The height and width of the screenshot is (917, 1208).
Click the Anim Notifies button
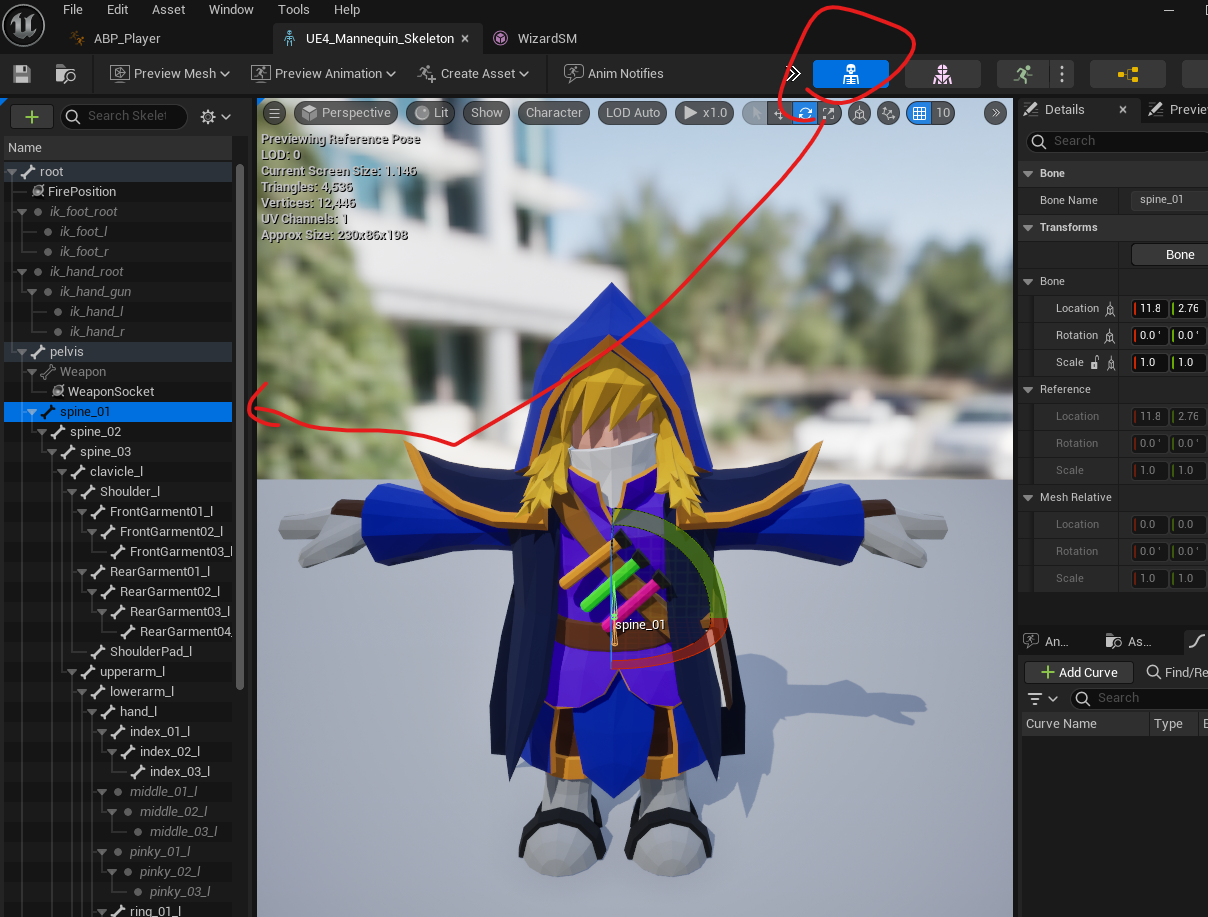coord(614,74)
